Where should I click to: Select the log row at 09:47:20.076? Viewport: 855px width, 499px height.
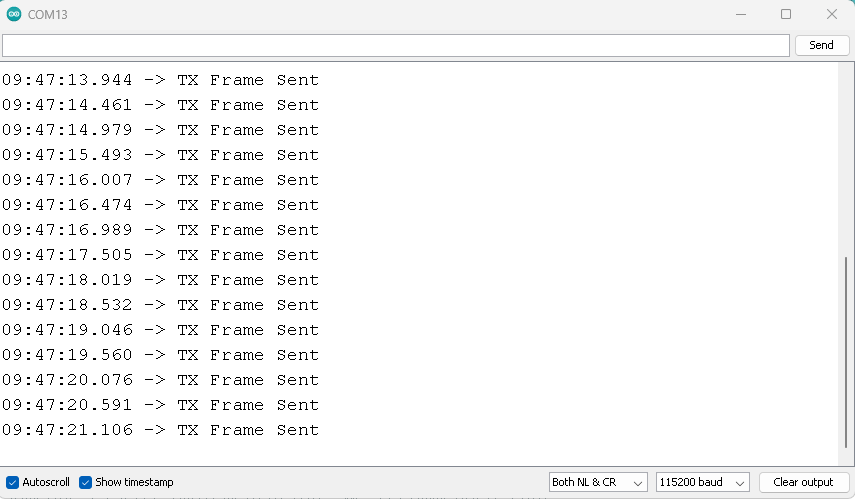coord(160,380)
